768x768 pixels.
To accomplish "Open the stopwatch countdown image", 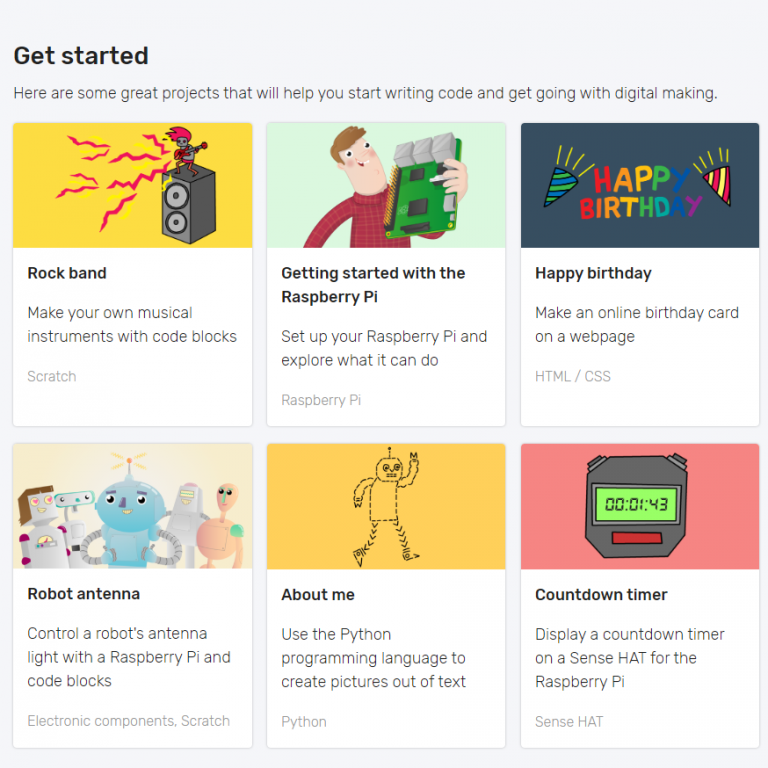I will pos(640,507).
